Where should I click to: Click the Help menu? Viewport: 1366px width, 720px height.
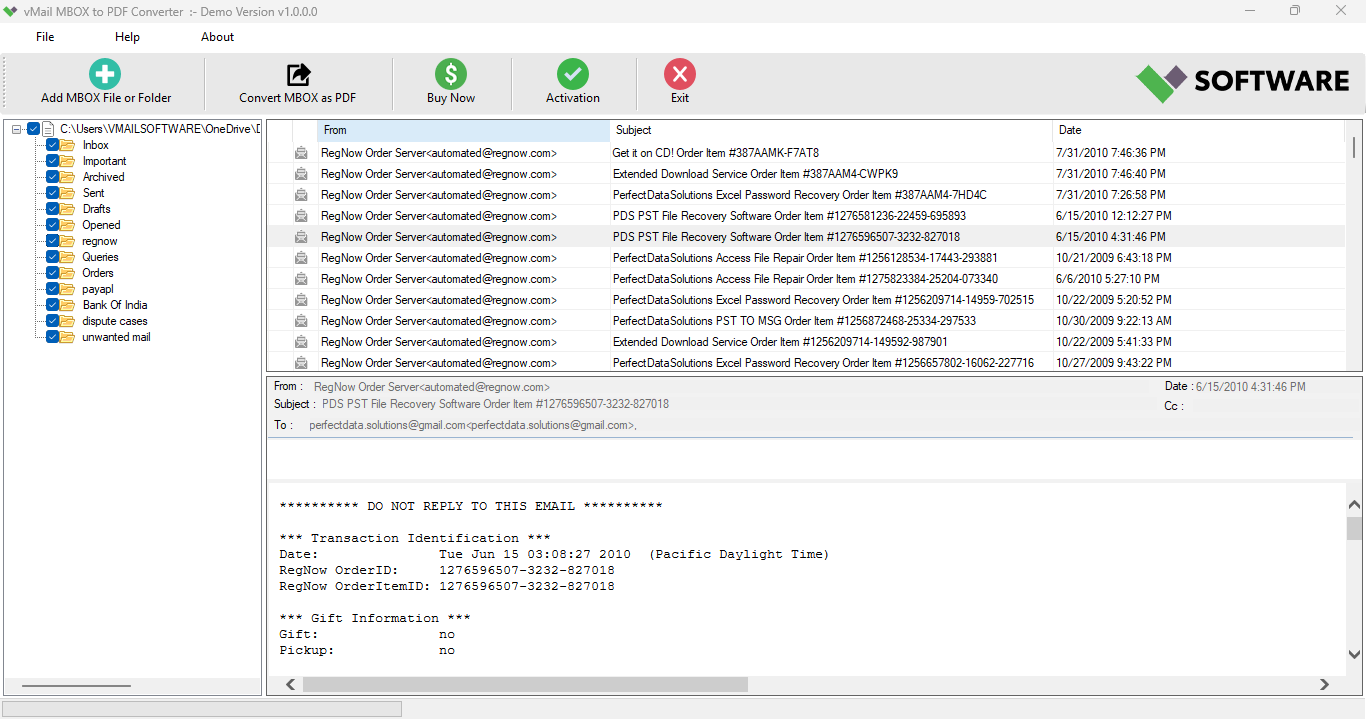tap(127, 36)
